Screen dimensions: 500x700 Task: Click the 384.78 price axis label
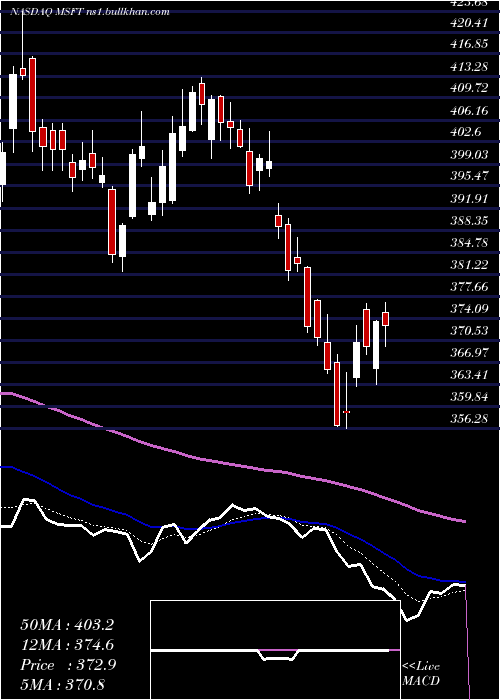coord(468,243)
